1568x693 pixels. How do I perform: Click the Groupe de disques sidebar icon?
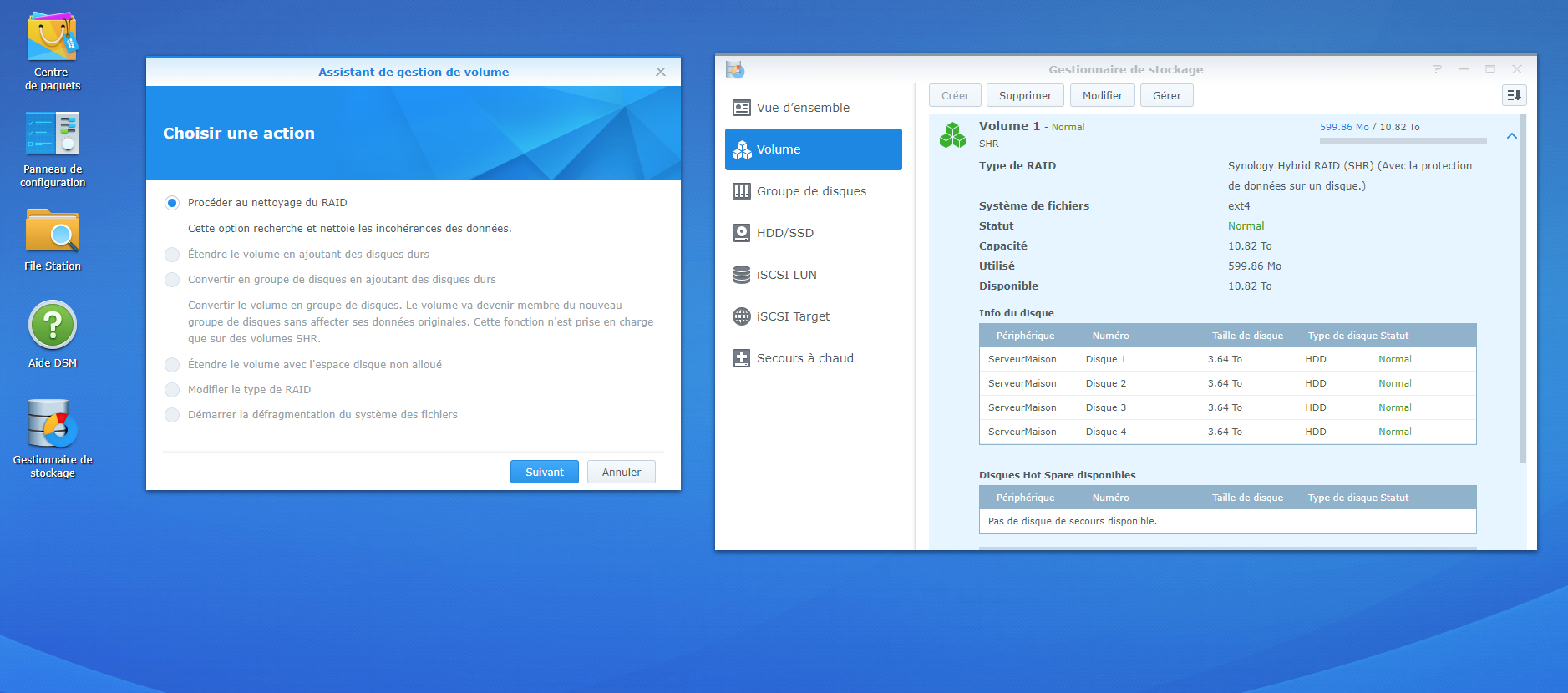pyautogui.click(x=741, y=191)
